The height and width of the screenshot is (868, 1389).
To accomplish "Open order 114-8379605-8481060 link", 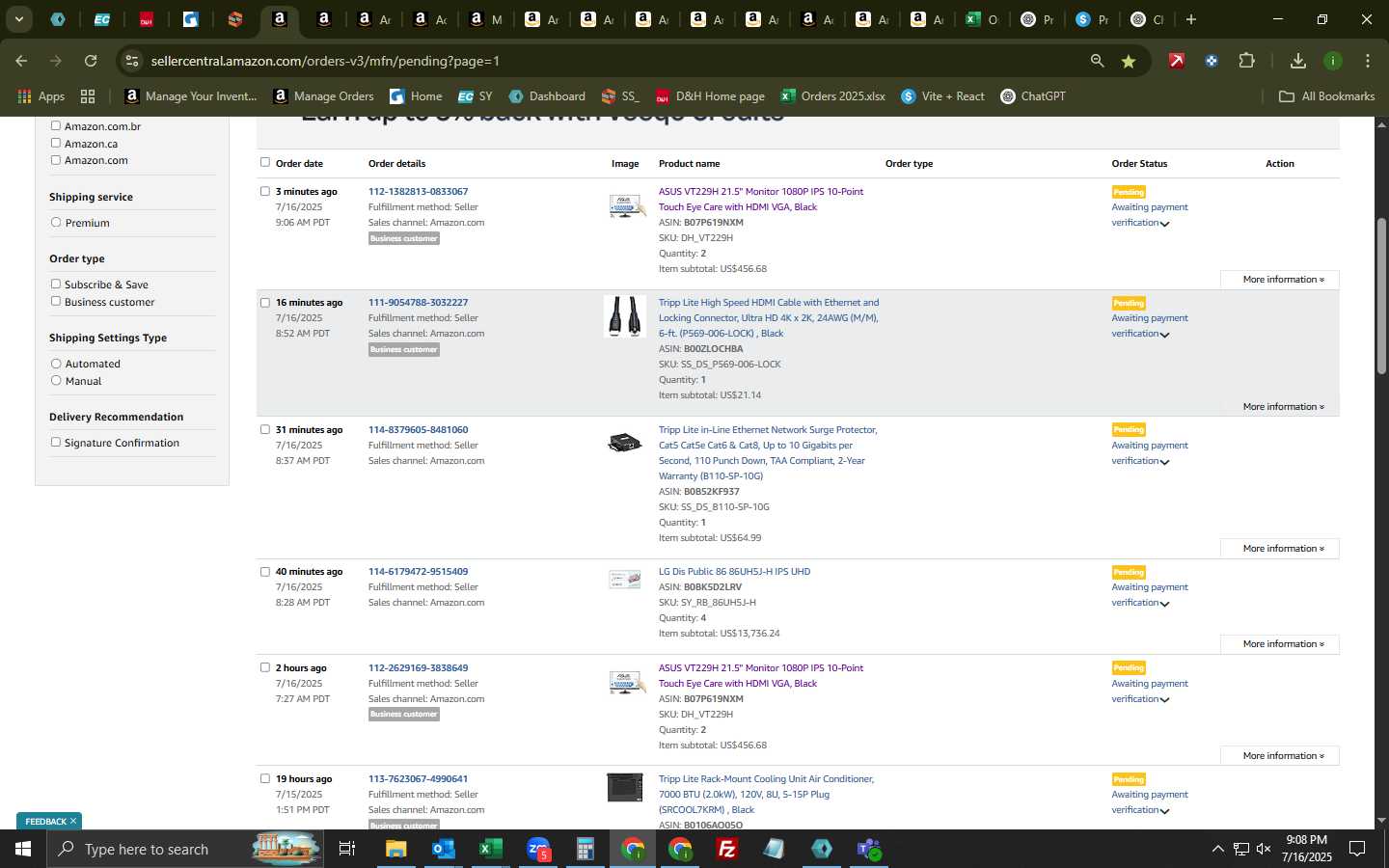I will (418, 429).
